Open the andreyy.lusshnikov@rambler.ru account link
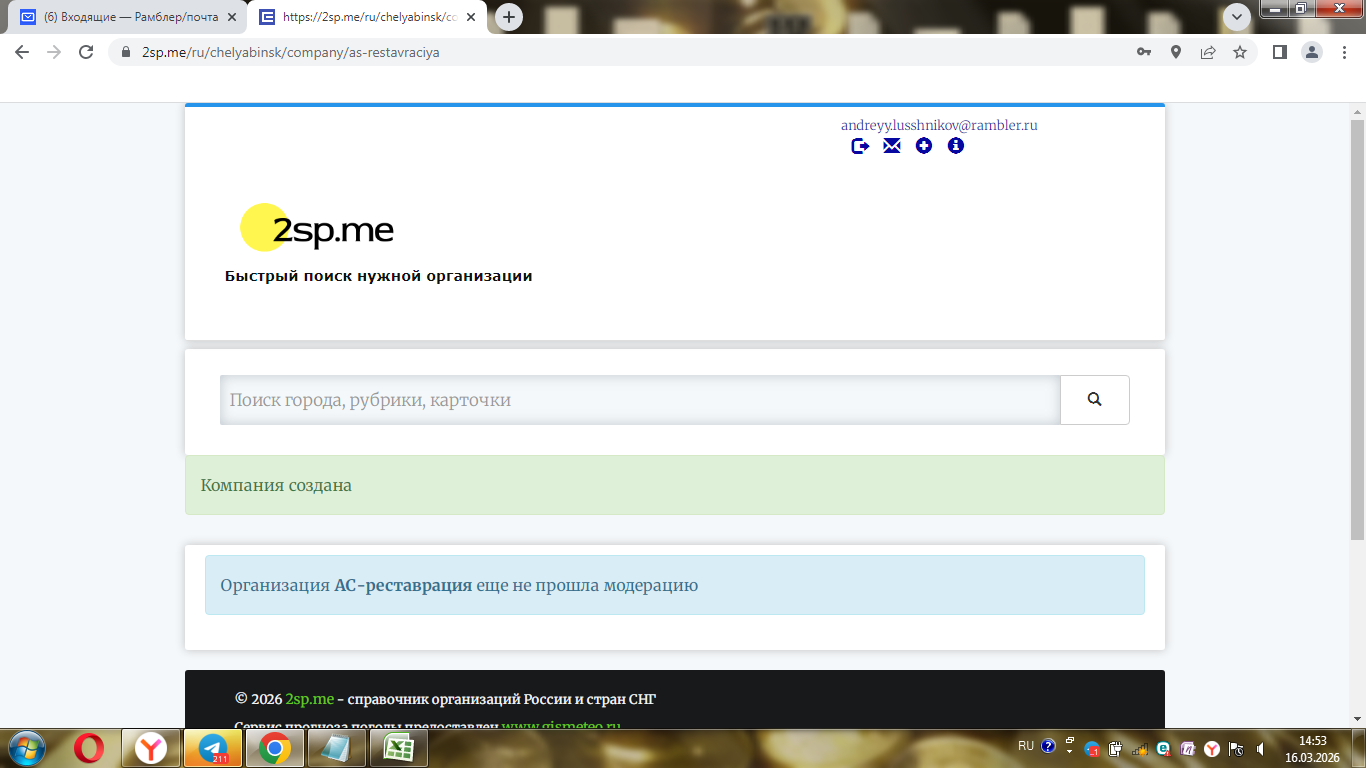1366x768 pixels. (x=939, y=125)
